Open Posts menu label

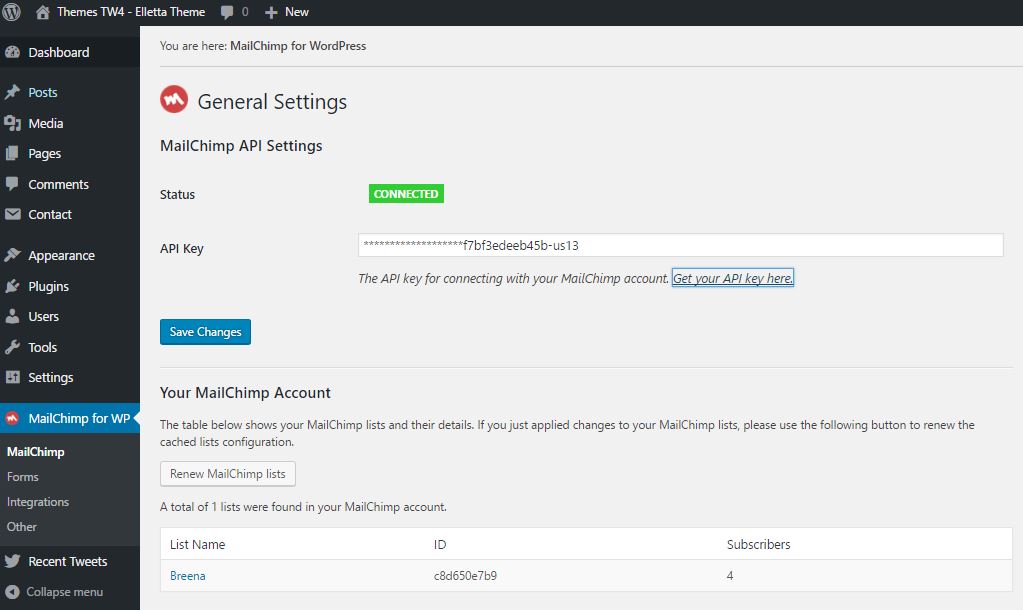tap(42, 93)
